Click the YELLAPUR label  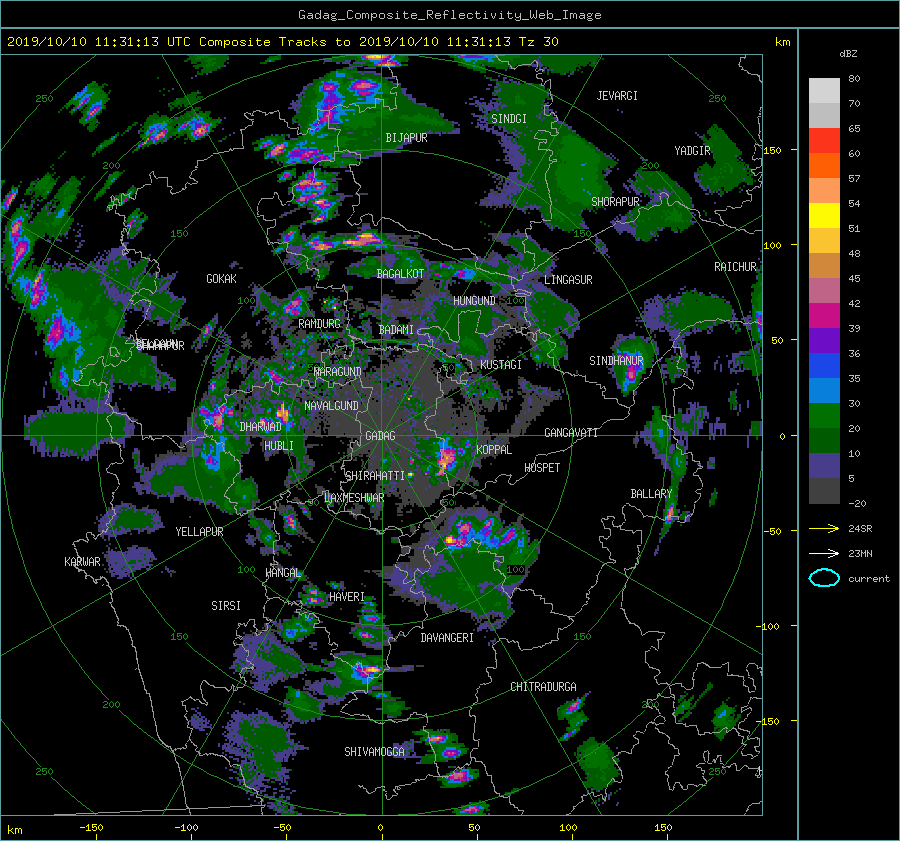tap(199, 532)
